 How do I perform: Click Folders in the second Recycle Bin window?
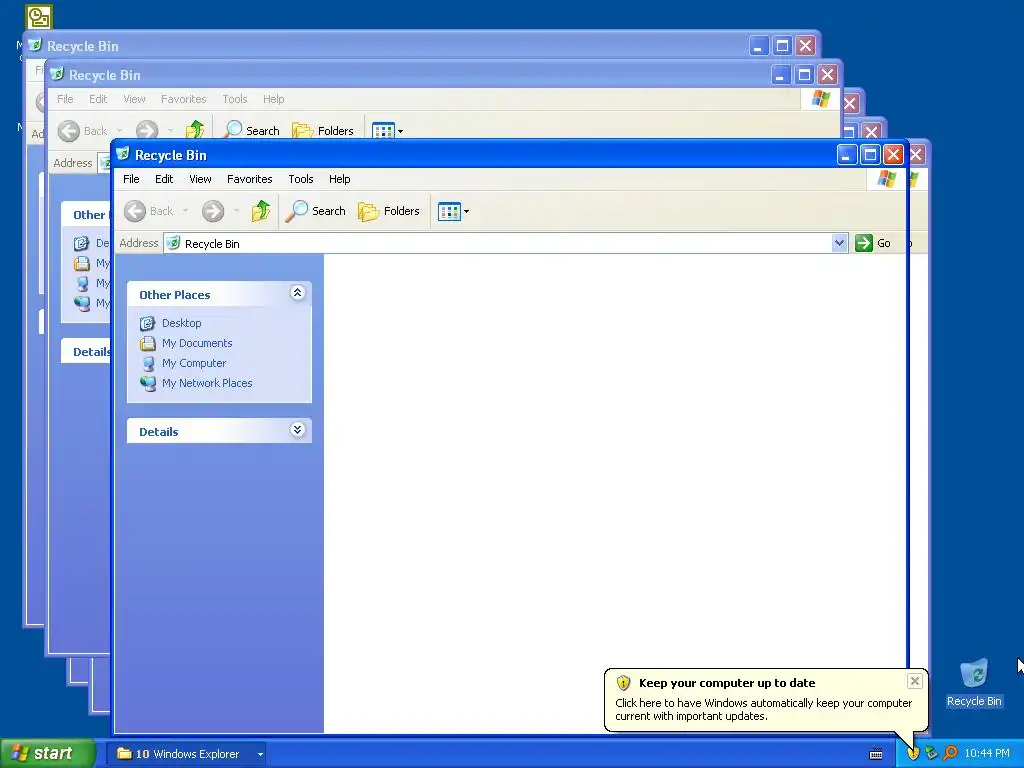[x=323, y=130]
